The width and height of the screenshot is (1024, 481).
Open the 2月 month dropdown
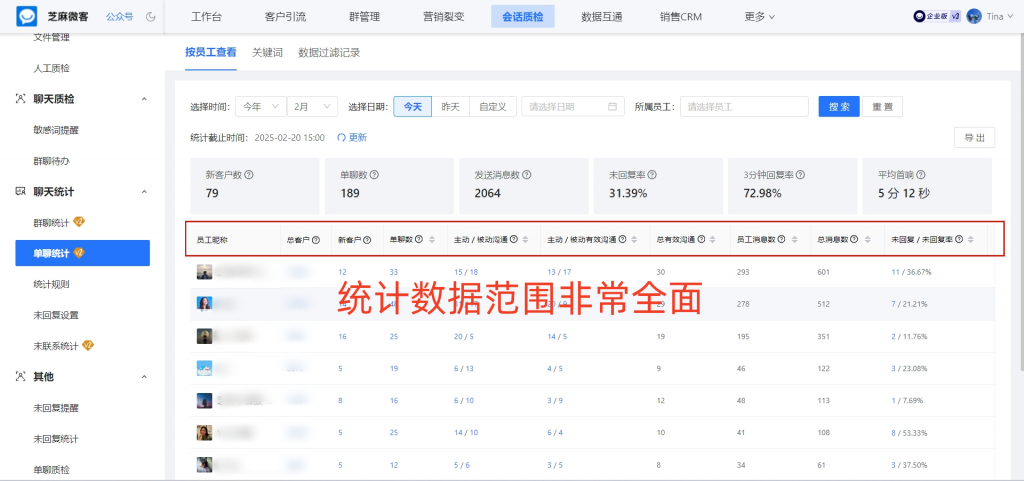click(x=312, y=107)
